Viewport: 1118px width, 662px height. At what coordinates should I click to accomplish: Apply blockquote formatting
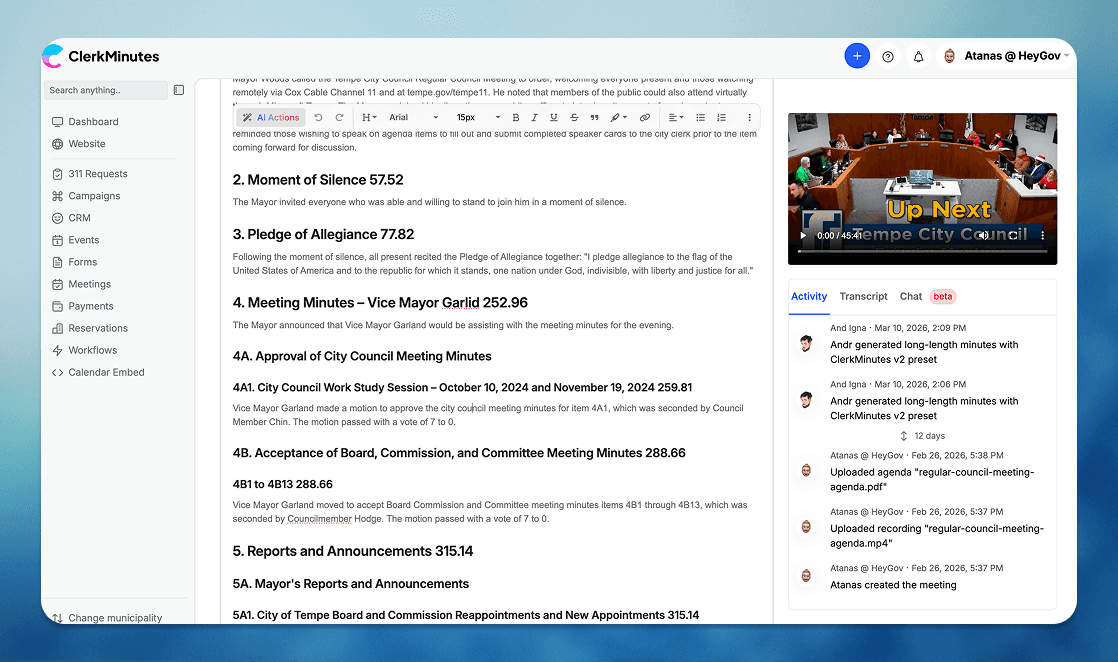(595, 118)
